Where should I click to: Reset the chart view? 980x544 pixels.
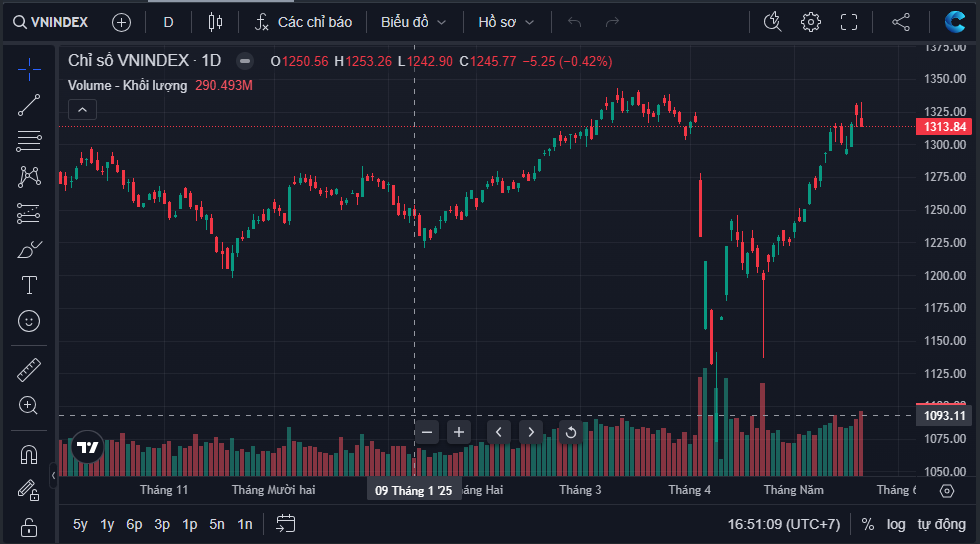coord(571,432)
